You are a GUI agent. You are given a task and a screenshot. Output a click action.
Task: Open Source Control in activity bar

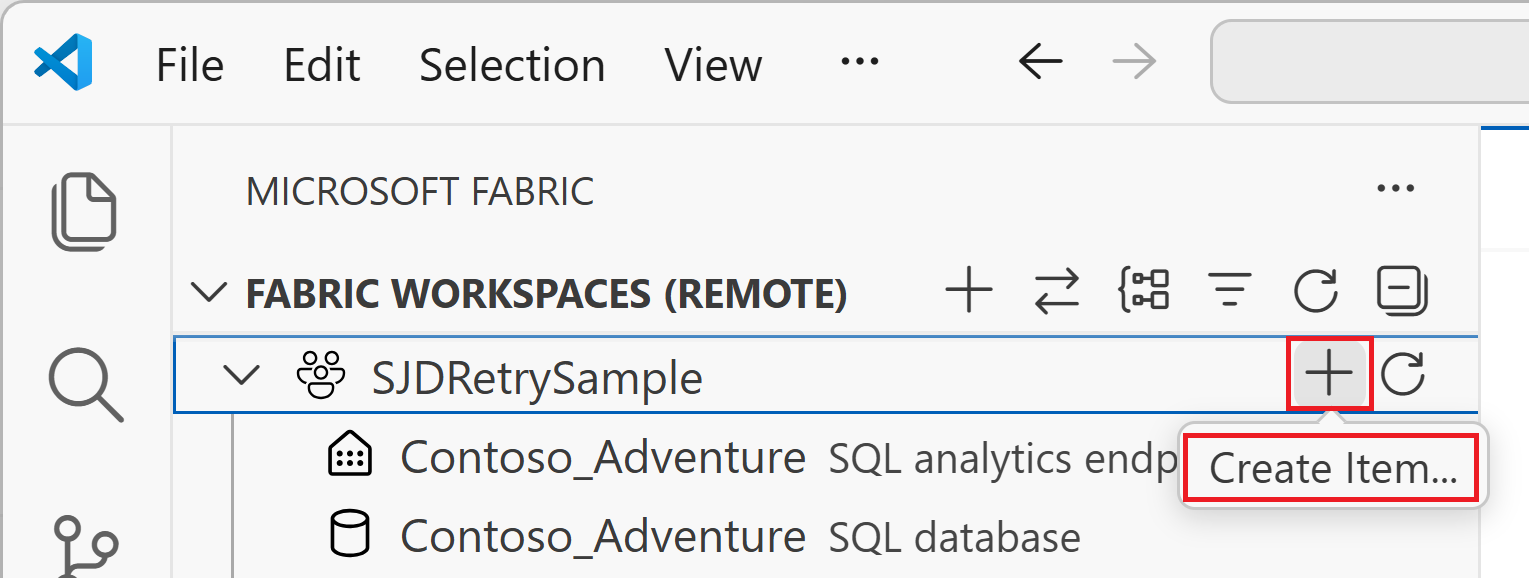(86, 546)
